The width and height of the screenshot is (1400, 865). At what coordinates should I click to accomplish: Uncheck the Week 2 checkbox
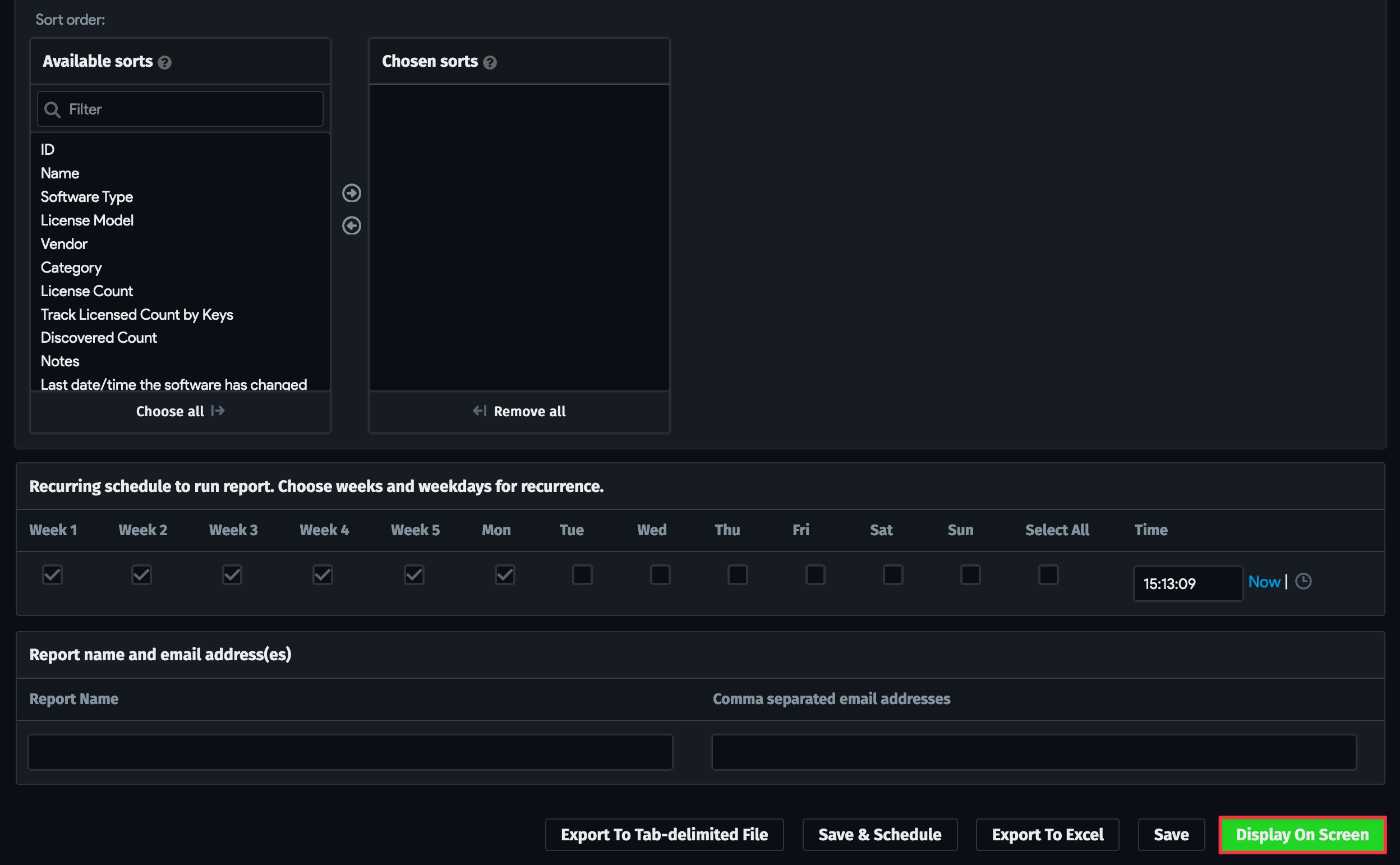(x=141, y=574)
